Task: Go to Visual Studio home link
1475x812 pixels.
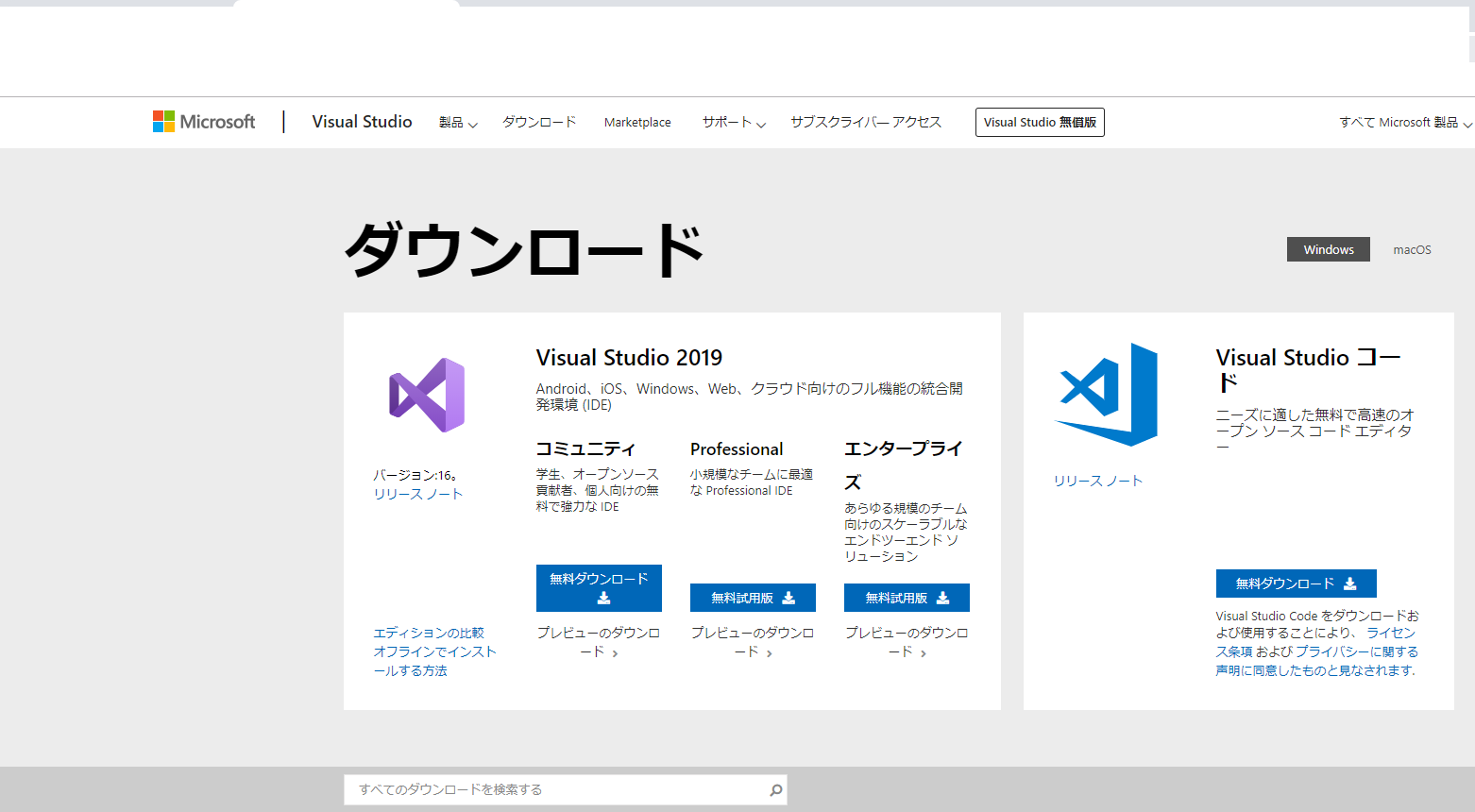Action: [362, 122]
